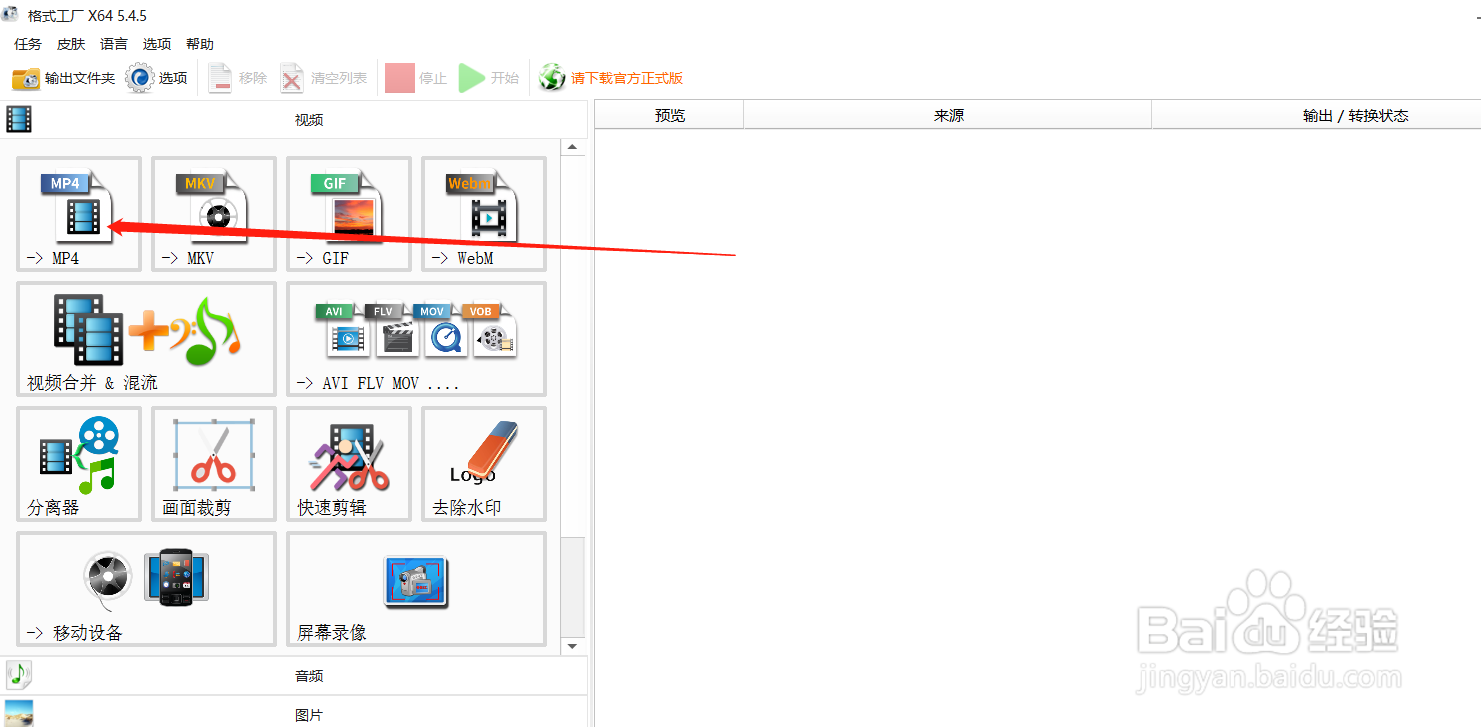Click the 格式工厂 app icon in title bar
1481x727 pixels.
[11, 16]
